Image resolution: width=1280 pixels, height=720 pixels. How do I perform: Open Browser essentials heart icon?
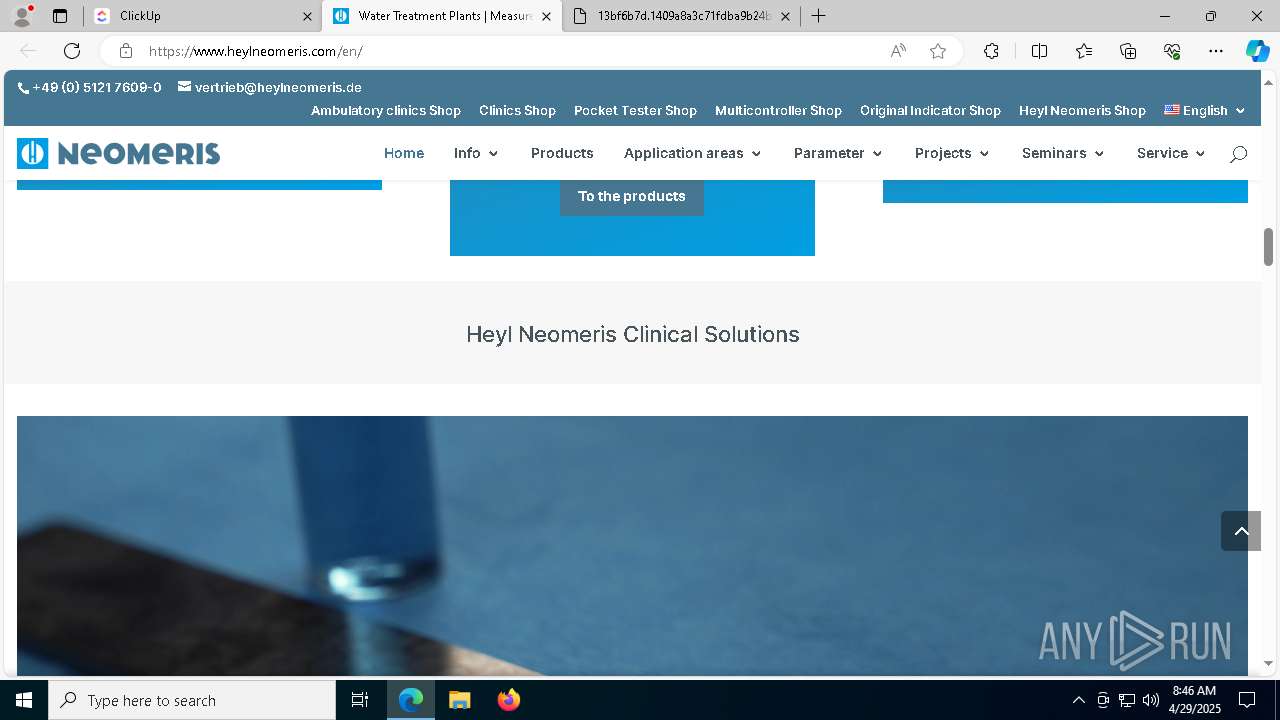point(1172,51)
